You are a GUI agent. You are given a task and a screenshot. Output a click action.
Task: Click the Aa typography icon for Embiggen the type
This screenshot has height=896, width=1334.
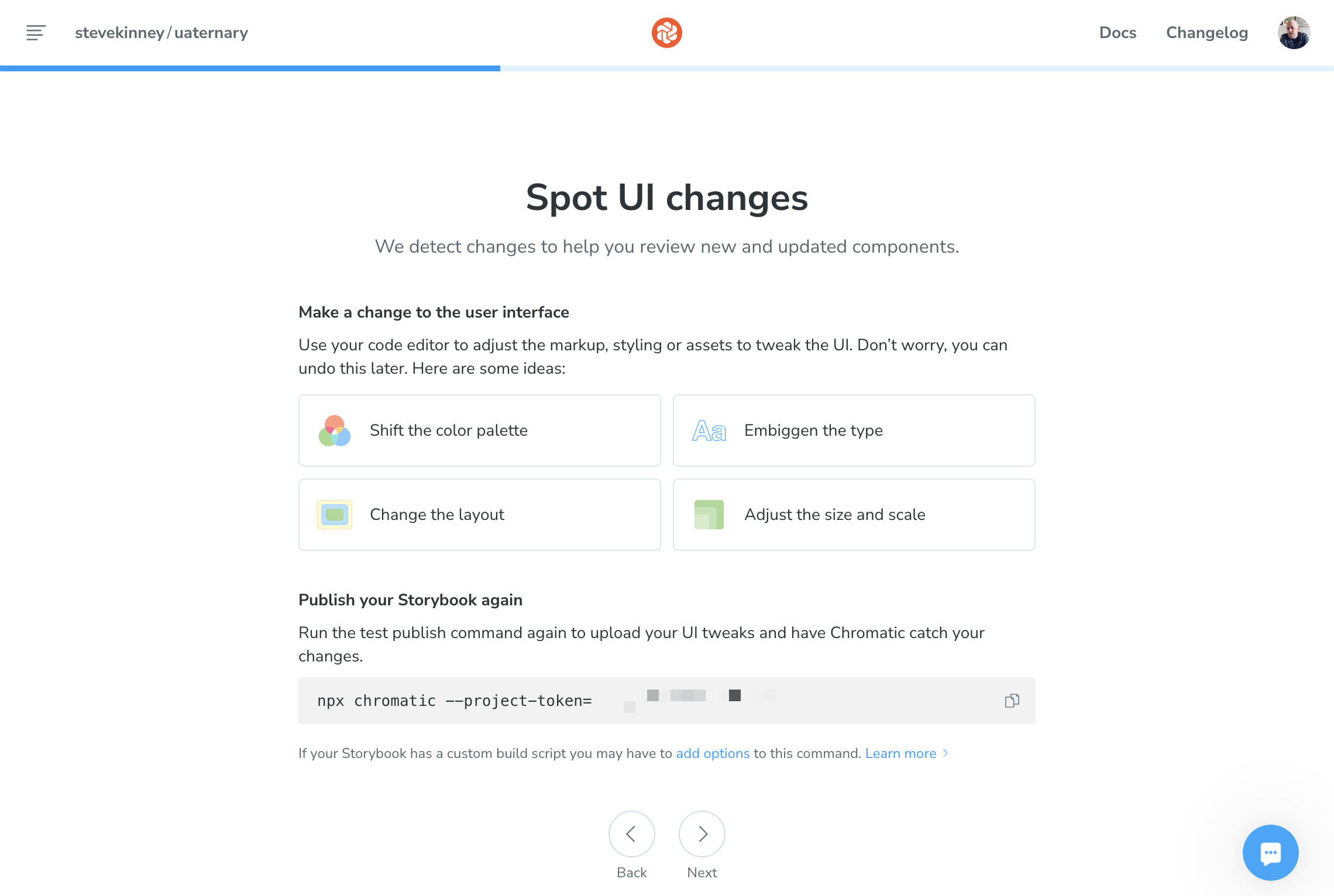[709, 431]
